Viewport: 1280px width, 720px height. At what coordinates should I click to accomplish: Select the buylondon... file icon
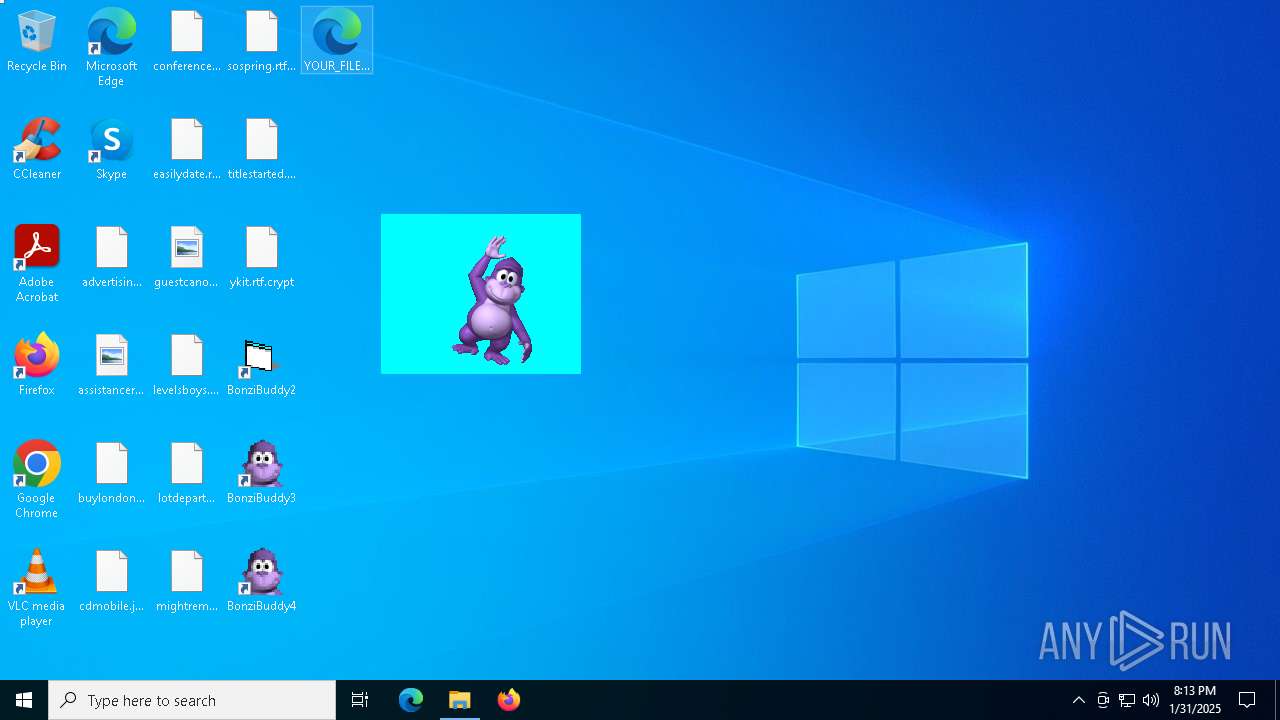coord(112,473)
